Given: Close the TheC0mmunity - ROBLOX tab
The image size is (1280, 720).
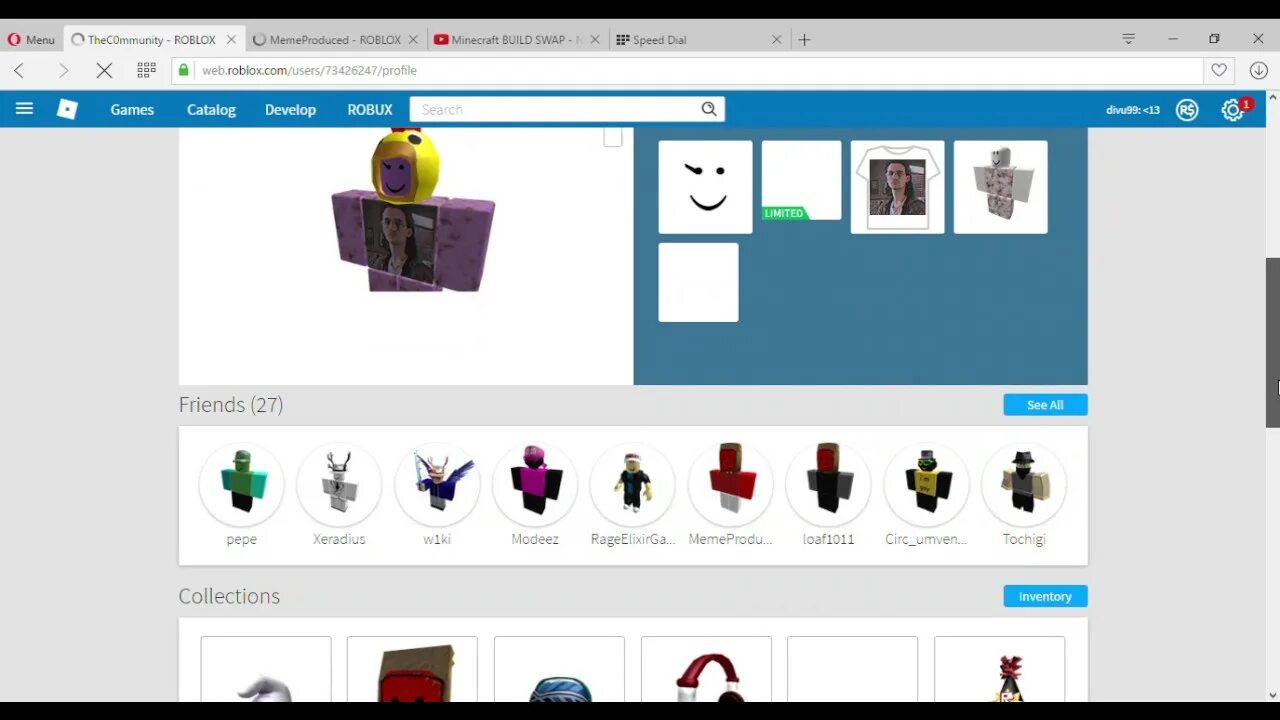Looking at the screenshot, I should 231,40.
